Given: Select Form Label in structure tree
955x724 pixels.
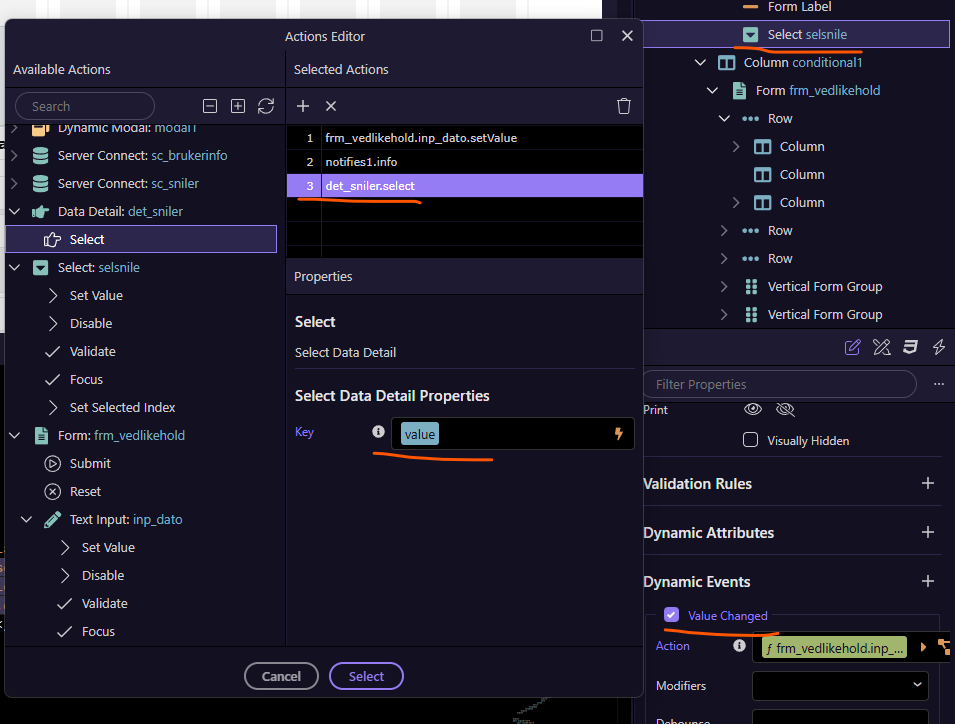Looking at the screenshot, I should [x=799, y=7].
